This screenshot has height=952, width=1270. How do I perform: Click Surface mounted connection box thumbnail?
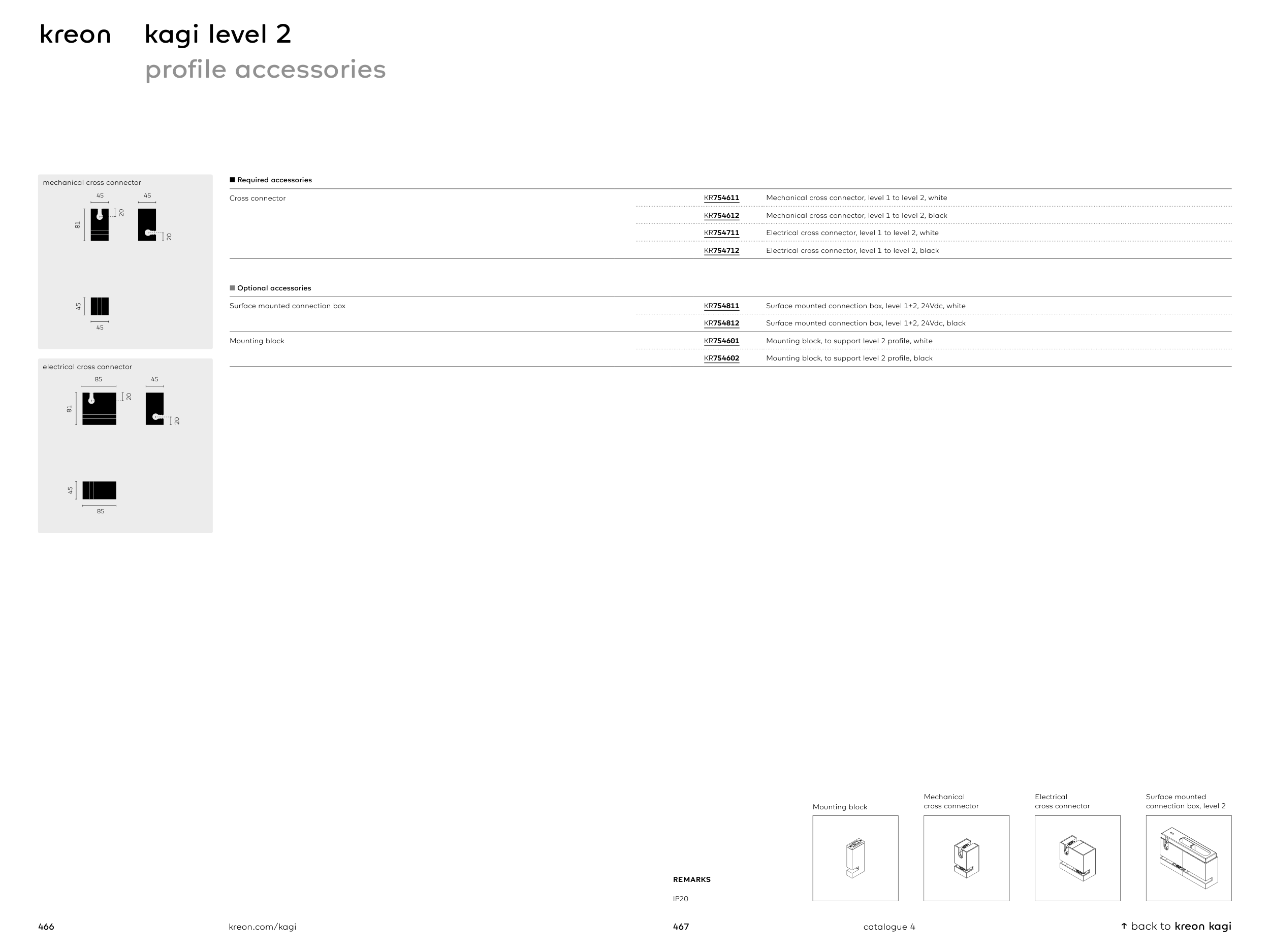click(x=1188, y=858)
